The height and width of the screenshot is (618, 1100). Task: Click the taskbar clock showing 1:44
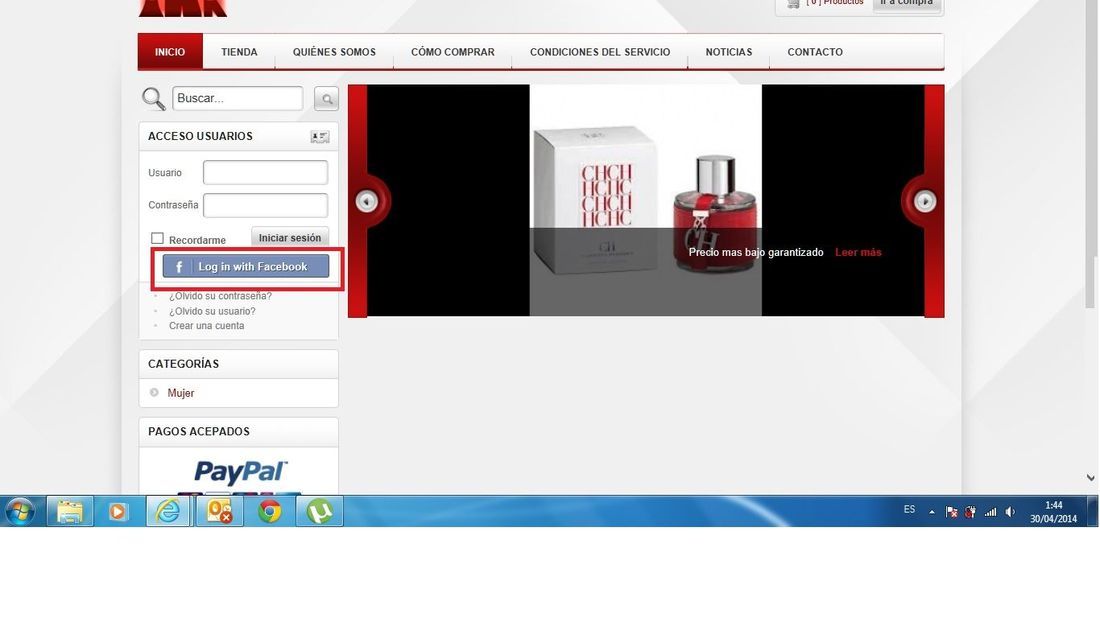[1053, 512]
